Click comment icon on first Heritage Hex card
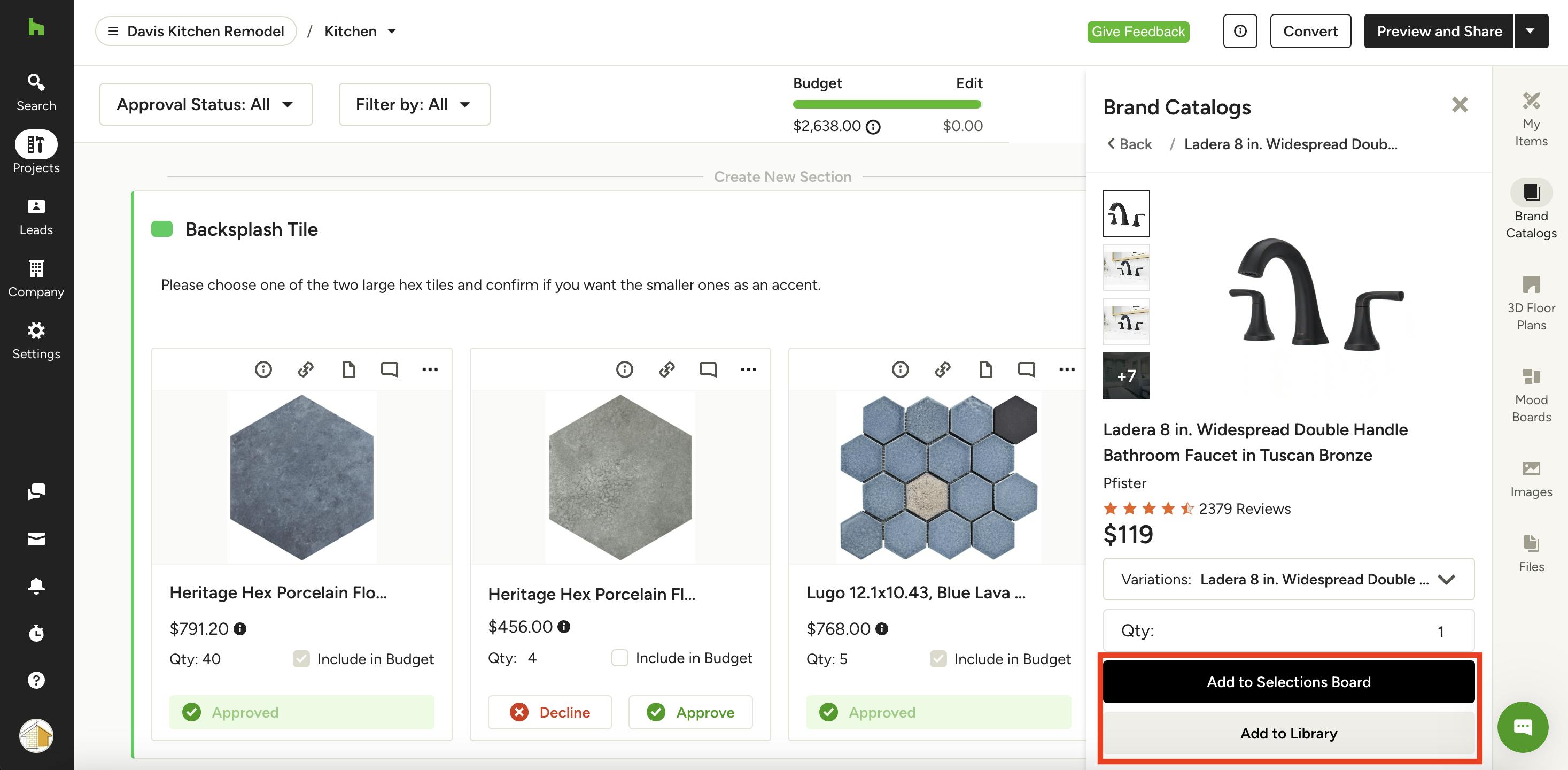This screenshot has width=1568, height=770. (x=390, y=369)
